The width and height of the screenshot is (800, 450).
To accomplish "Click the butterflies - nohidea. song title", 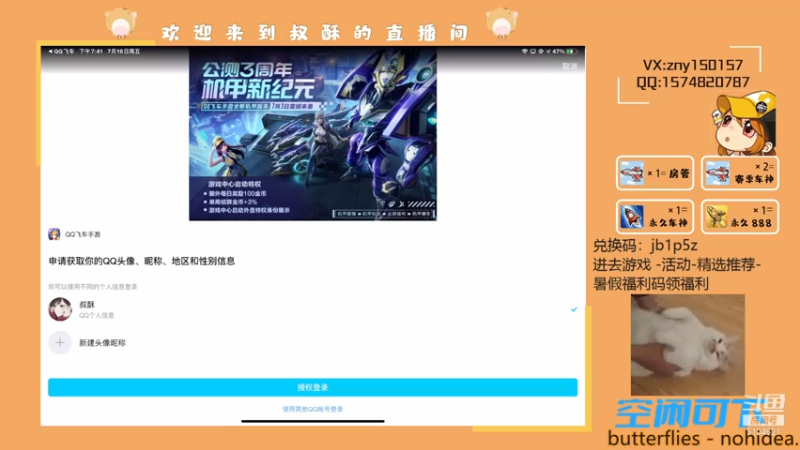I will tap(703, 438).
